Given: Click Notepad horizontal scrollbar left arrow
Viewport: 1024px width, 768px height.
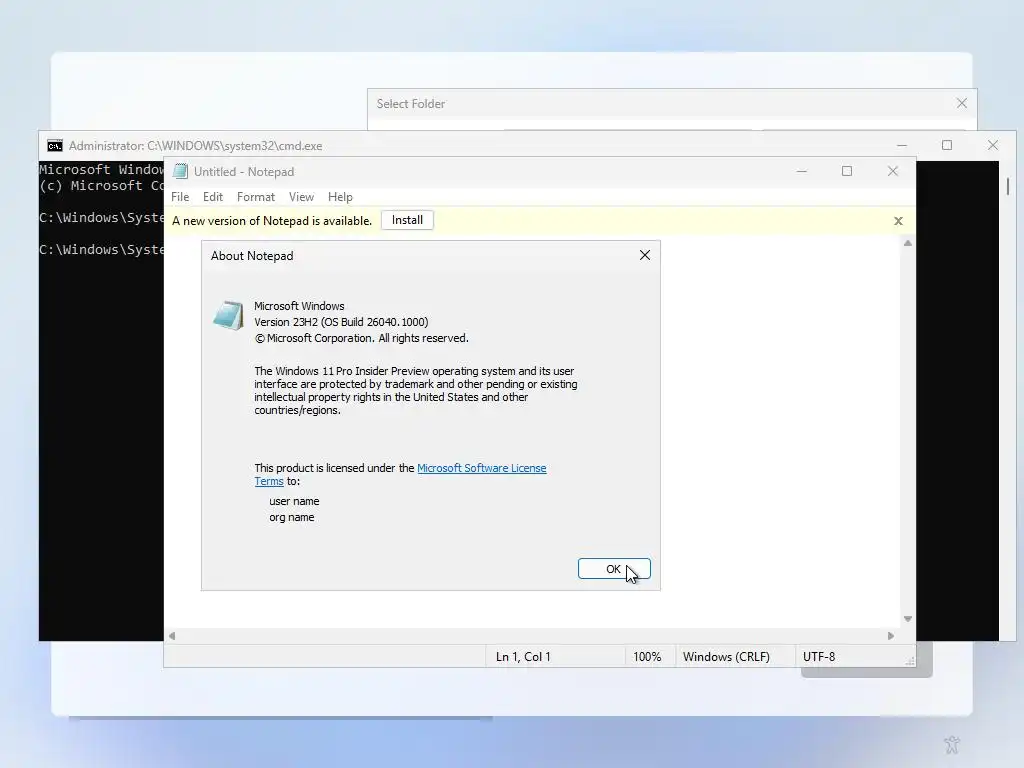Looking at the screenshot, I should pyautogui.click(x=172, y=635).
